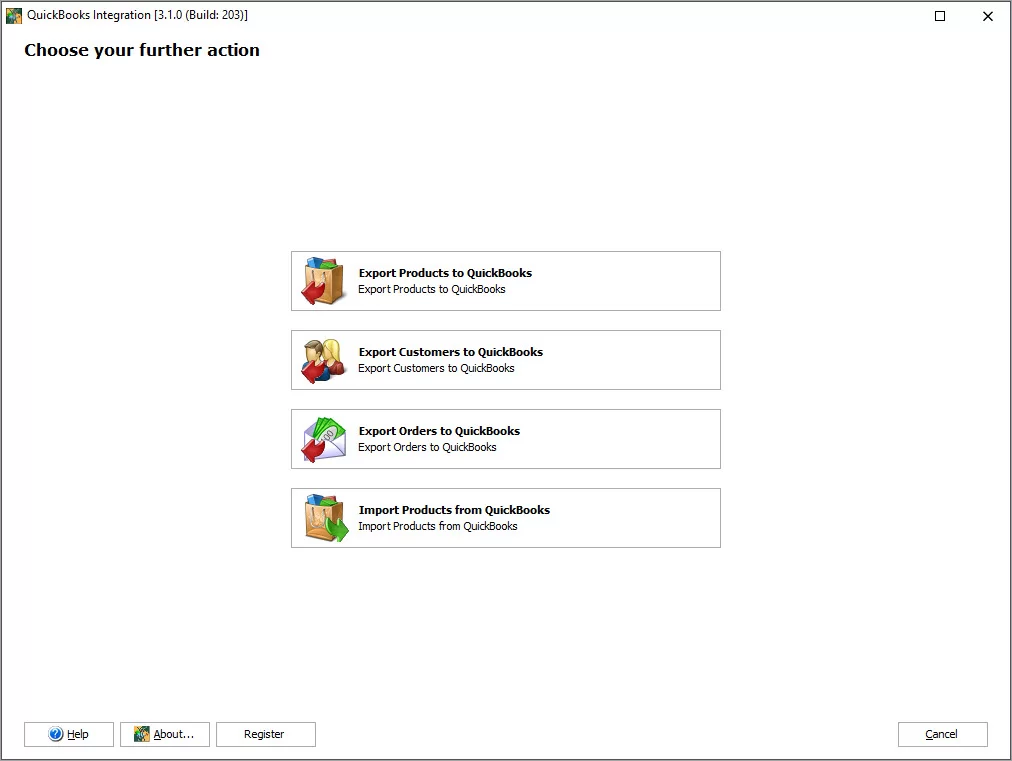Maximize the QuickBooks Integration window
Image resolution: width=1012 pixels, height=761 pixels.
point(940,16)
